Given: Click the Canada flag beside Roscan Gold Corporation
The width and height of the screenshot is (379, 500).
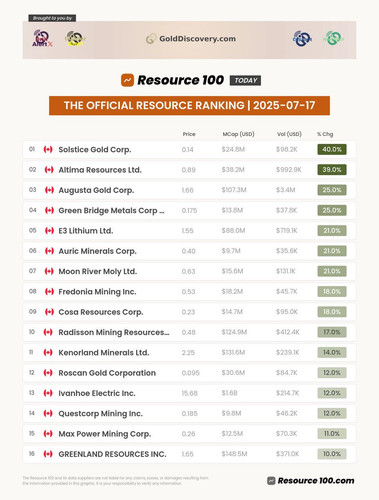Looking at the screenshot, I should pos(48,373).
